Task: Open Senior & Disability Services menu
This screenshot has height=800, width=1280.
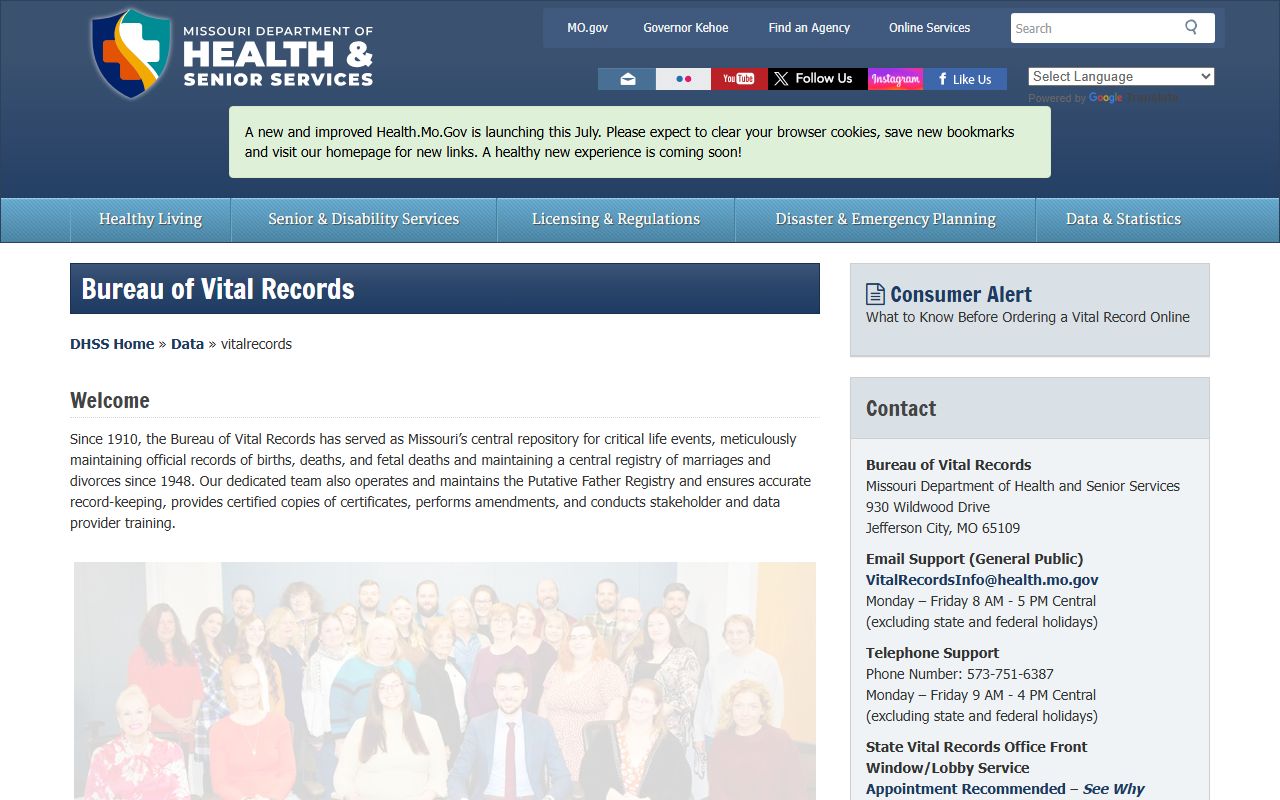Action: tap(364, 219)
